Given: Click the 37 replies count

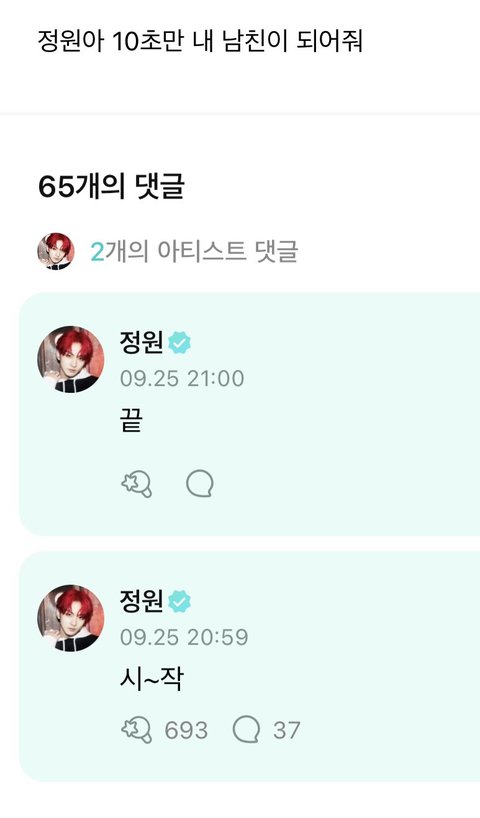Looking at the screenshot, I should click(x=286, y=730).
